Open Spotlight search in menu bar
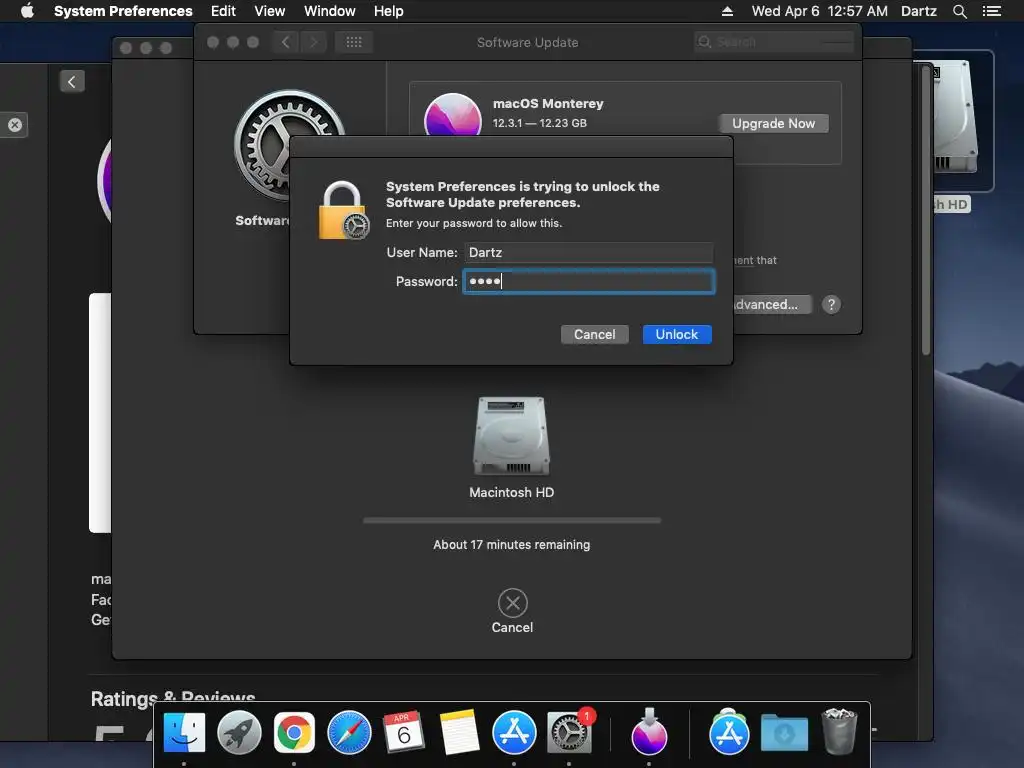1024x768 pixels. (x=959, y=11)
